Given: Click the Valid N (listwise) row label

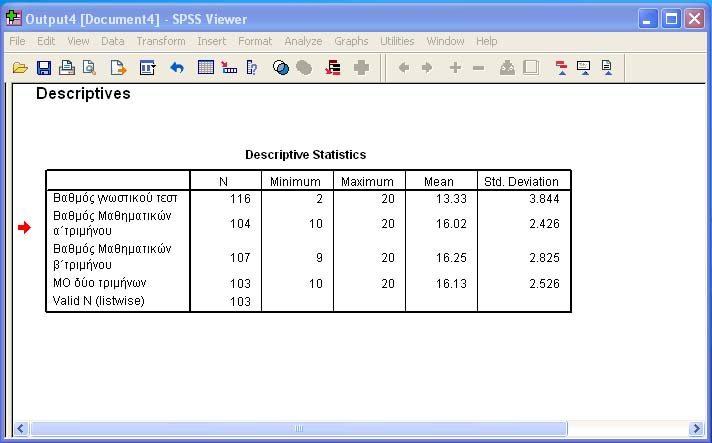Looking at the screenshot, I should tap(99, 300).
